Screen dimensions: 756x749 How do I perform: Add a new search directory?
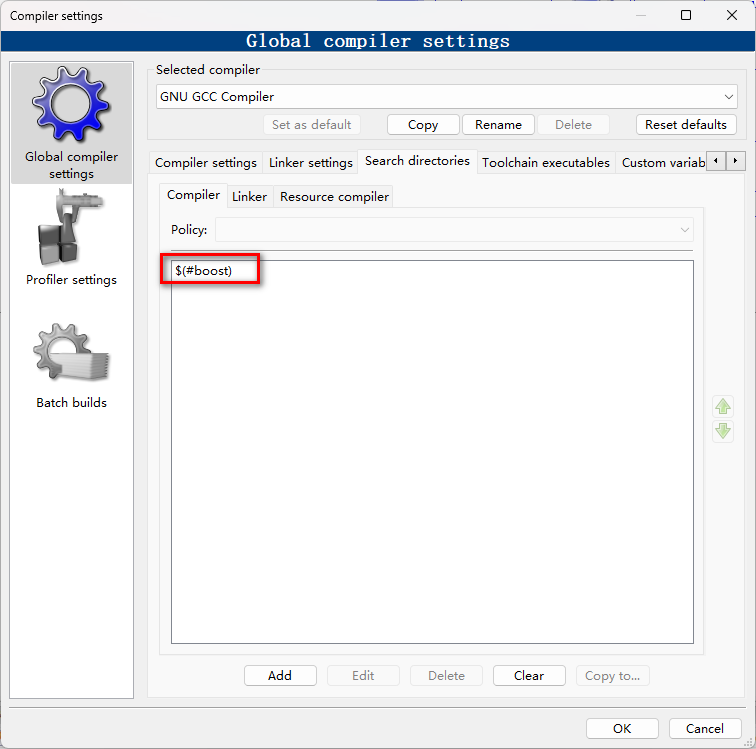coord(280,676)
